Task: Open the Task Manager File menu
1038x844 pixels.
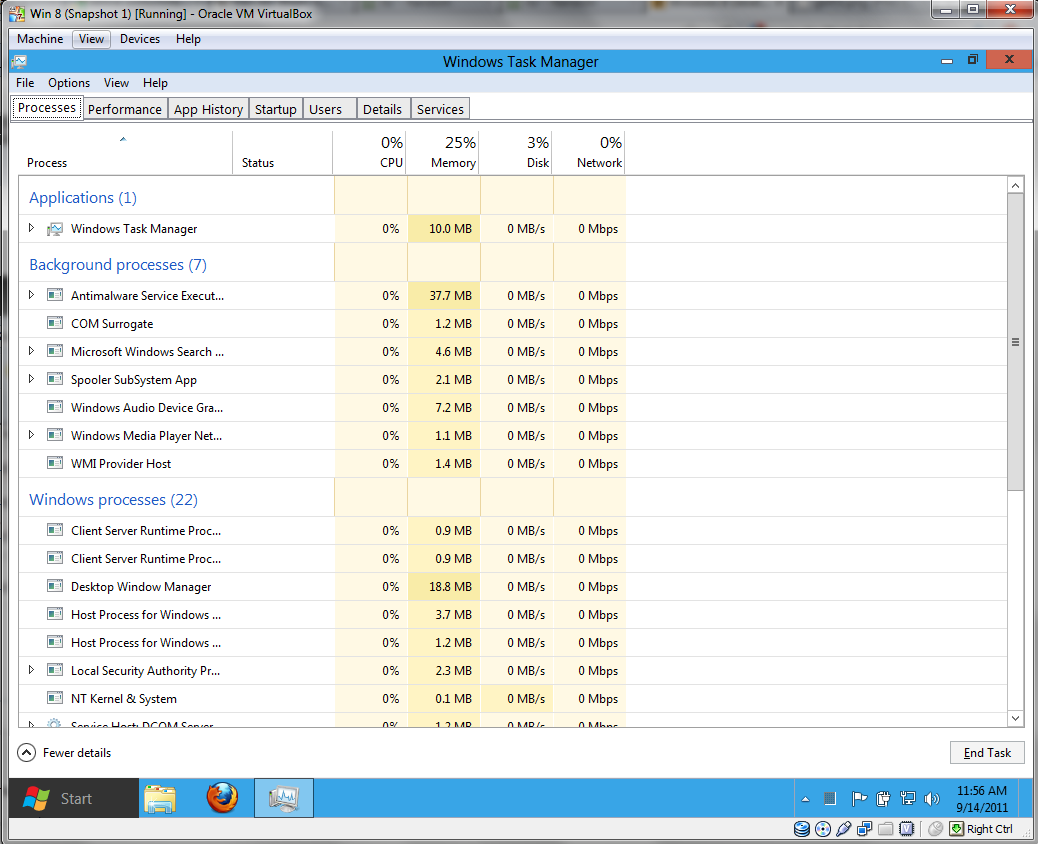Action: pos(25,83)
